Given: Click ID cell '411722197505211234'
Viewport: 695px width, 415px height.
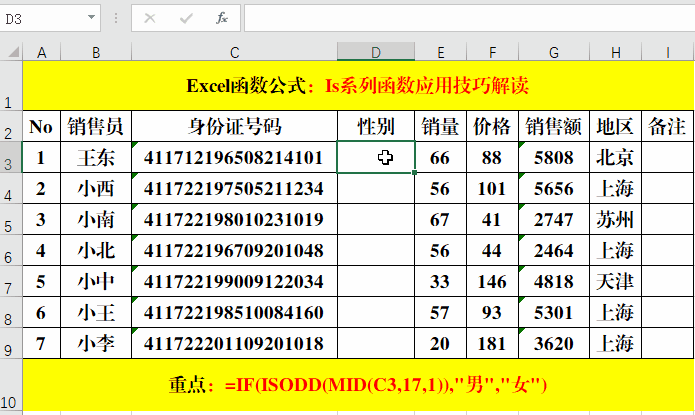Looking at the screenshot, I should (x=234, y=188).
